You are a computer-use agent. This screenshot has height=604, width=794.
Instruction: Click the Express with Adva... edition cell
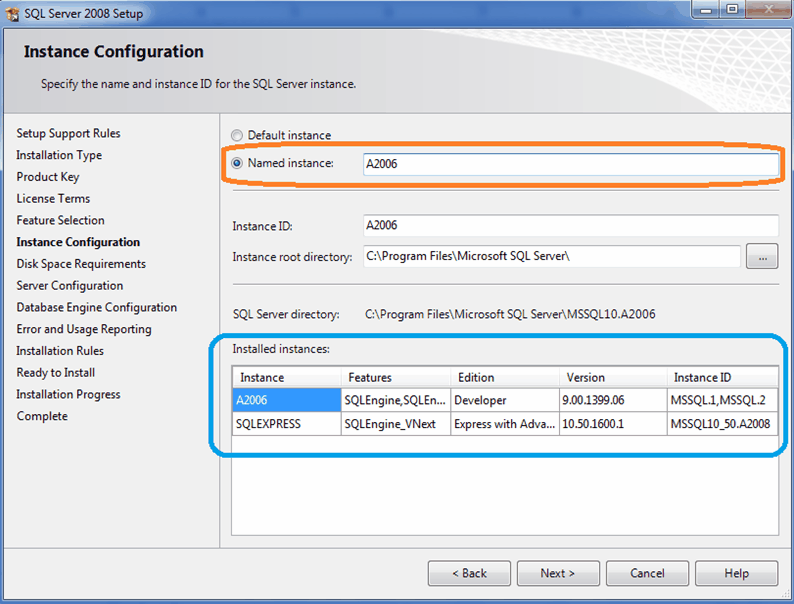505,424
